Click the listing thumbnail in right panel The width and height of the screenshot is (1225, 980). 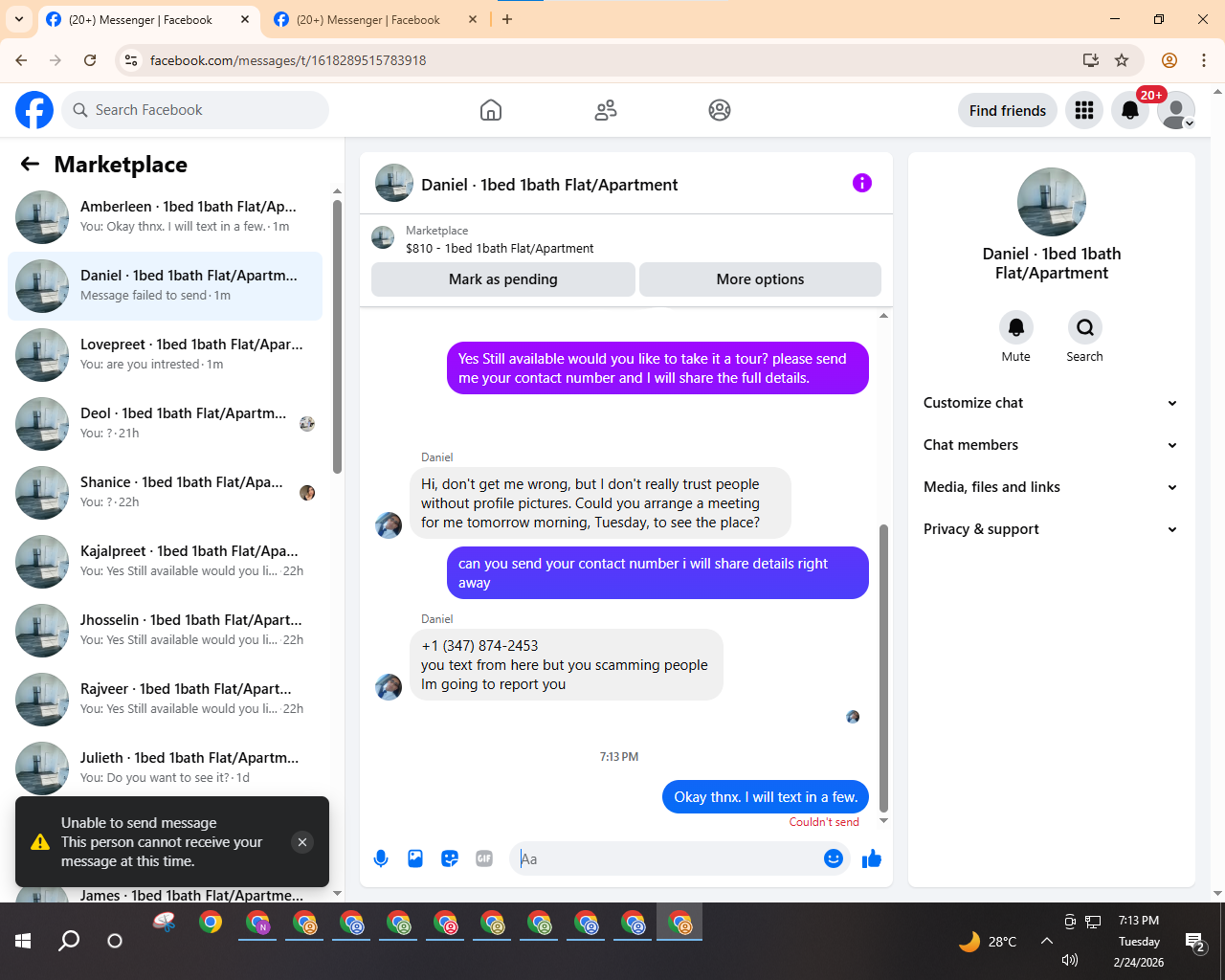point(1052,202)
